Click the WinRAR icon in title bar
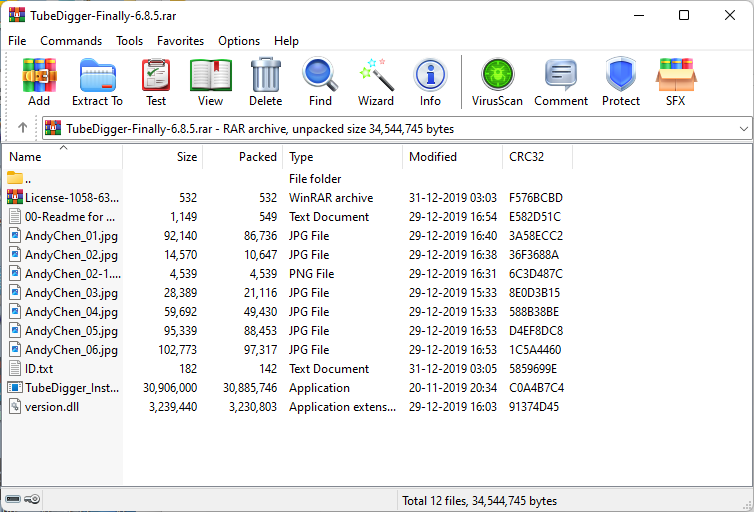754x512 pixels. pos(17,15)
